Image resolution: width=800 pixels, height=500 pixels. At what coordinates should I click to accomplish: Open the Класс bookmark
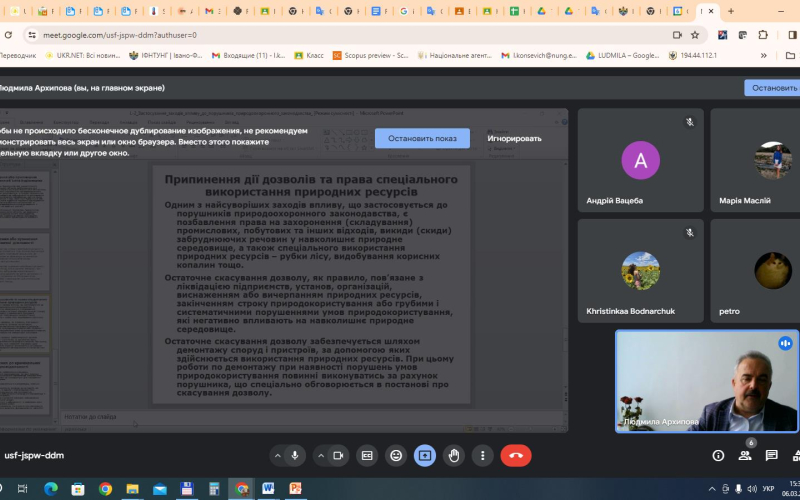click(x=309, y=56)
